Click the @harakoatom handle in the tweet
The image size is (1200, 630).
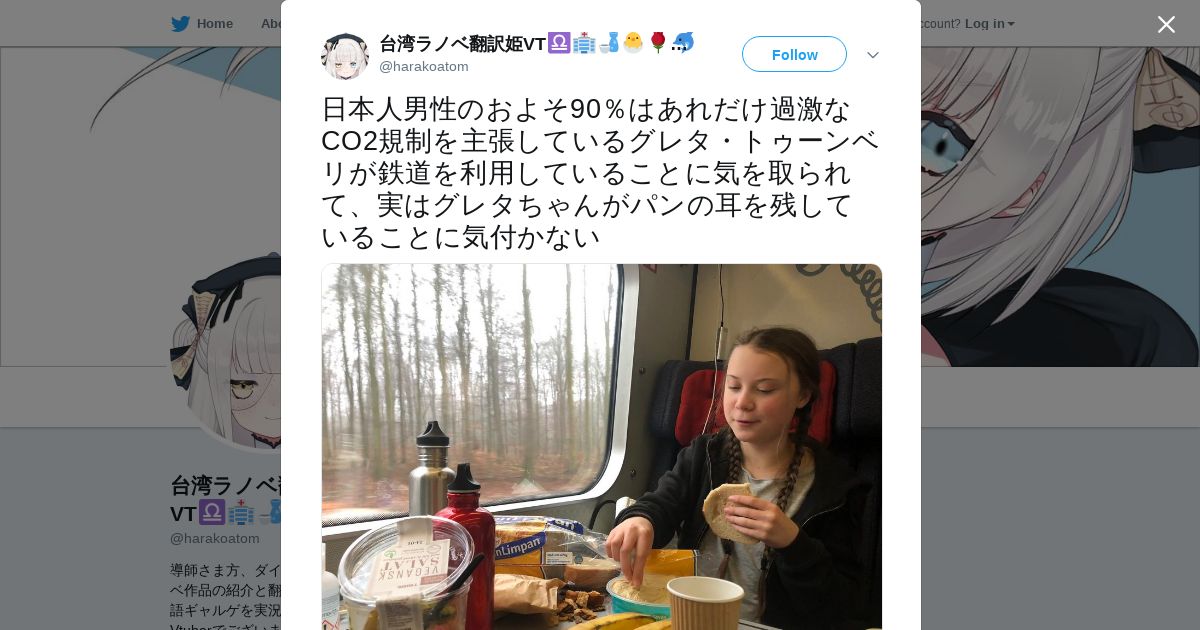point(424,67)
